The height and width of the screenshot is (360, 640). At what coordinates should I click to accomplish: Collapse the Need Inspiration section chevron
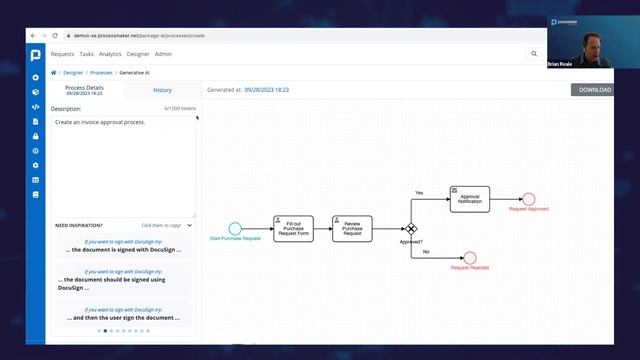189,225
